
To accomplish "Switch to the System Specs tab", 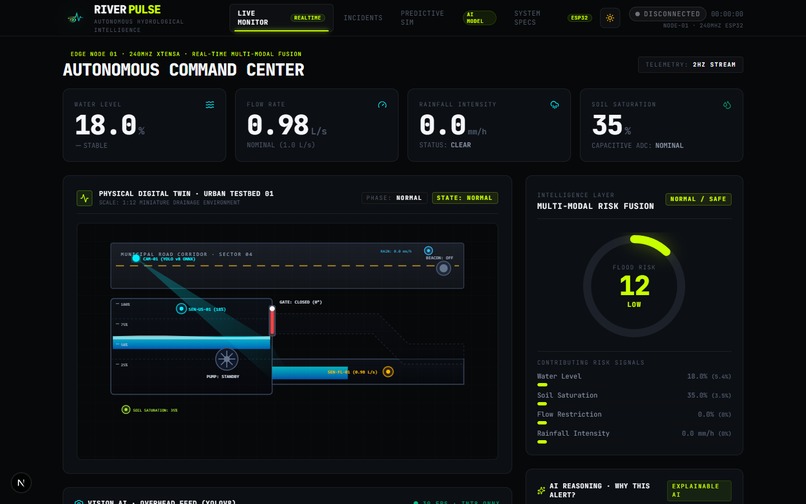I will pos(553,18).
